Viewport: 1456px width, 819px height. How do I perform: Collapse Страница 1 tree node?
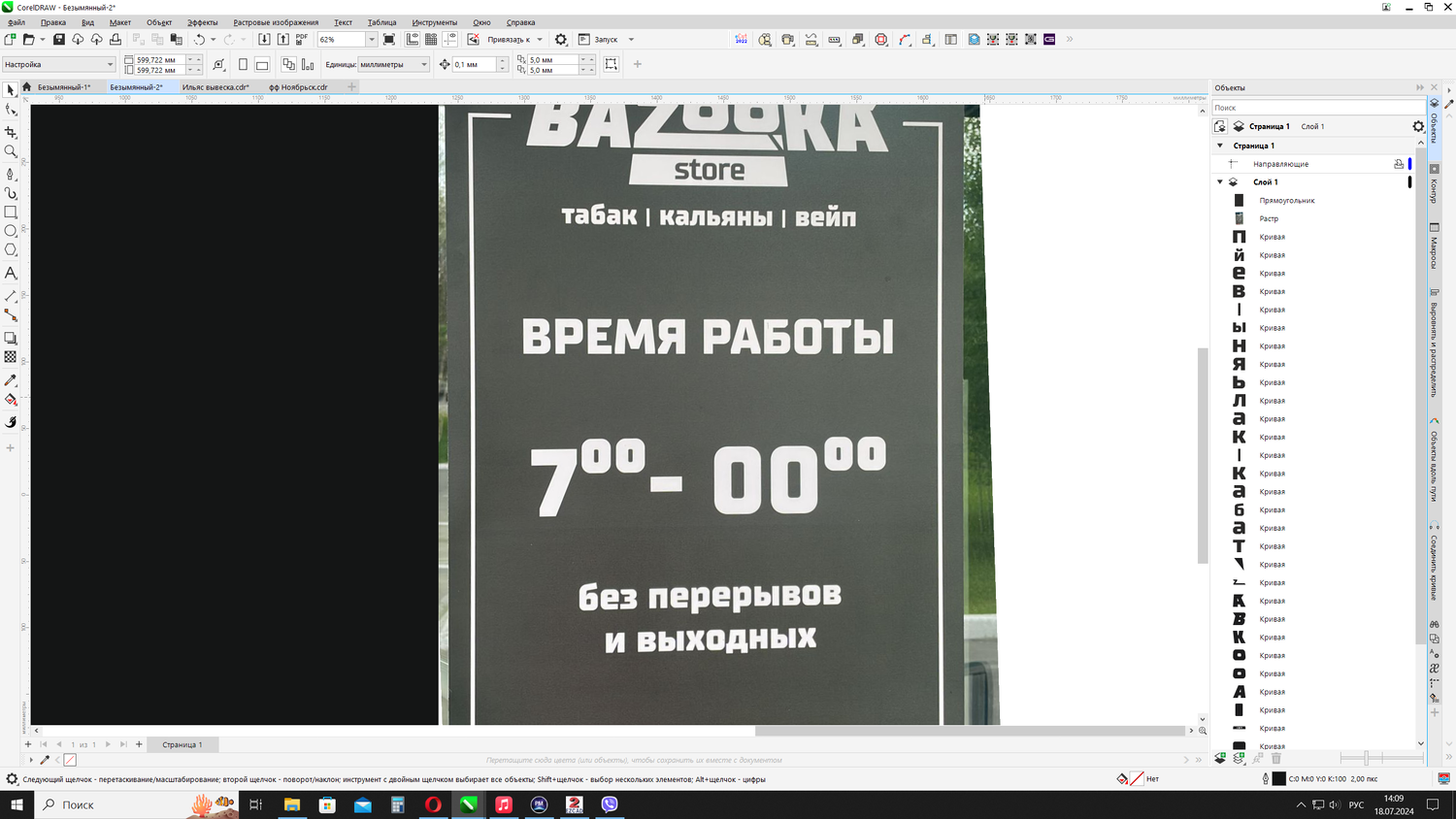click(x=1220, y=146)
